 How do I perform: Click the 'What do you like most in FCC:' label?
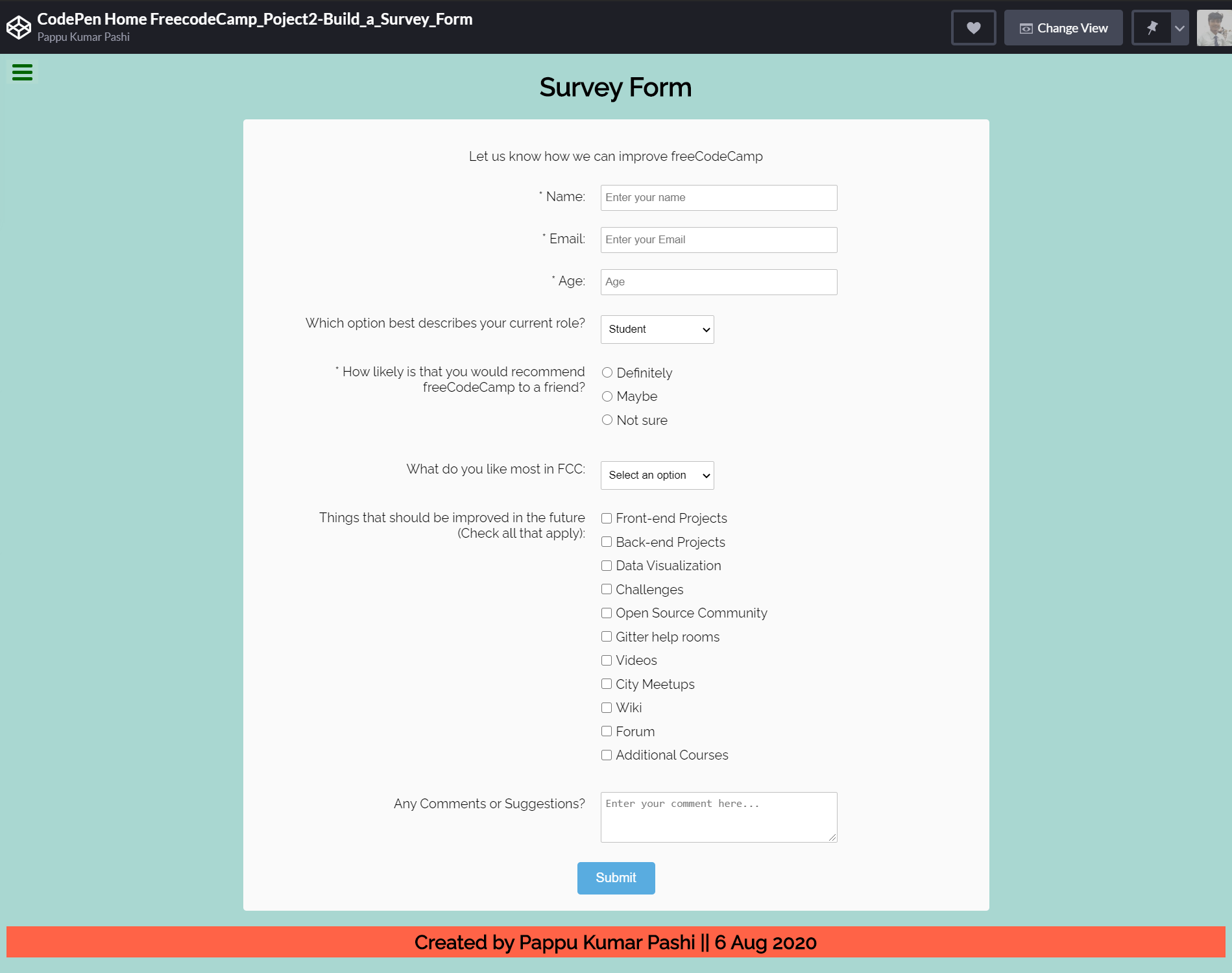pos(496,469)
